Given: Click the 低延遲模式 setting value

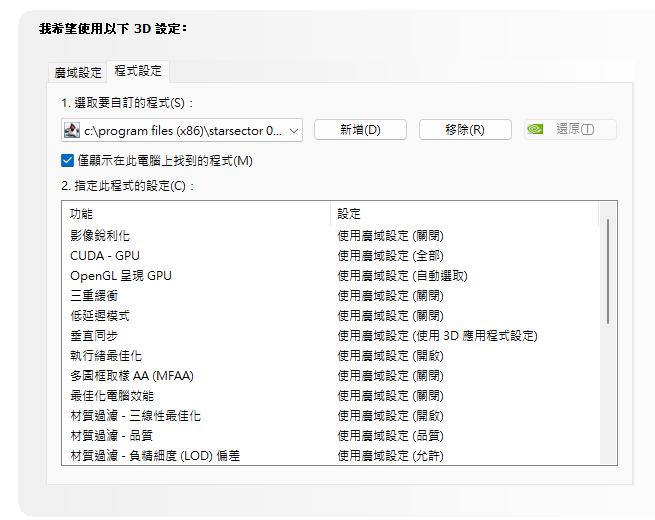Looking at the screenshot, I should click(390, 316).
